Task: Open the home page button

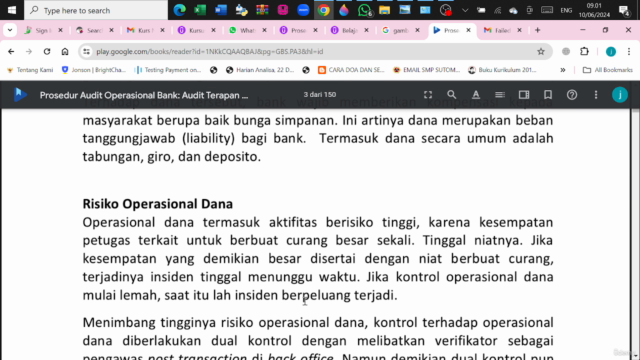Action: pos(65,51)
